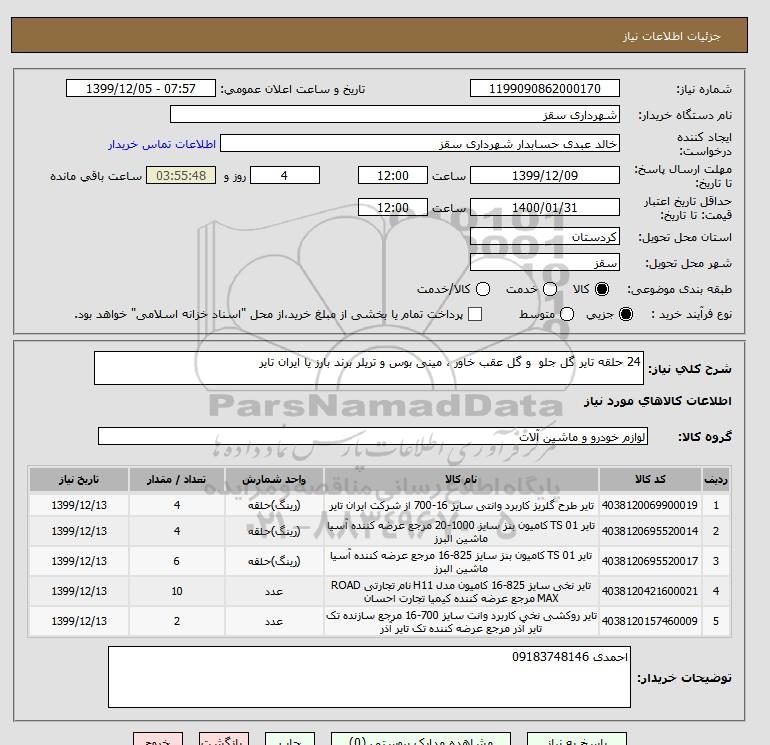Click the buyer notes box with احمدی 09183748146
Image resolution: width=770 pixels, height=745 pixels.
(369, 677)
